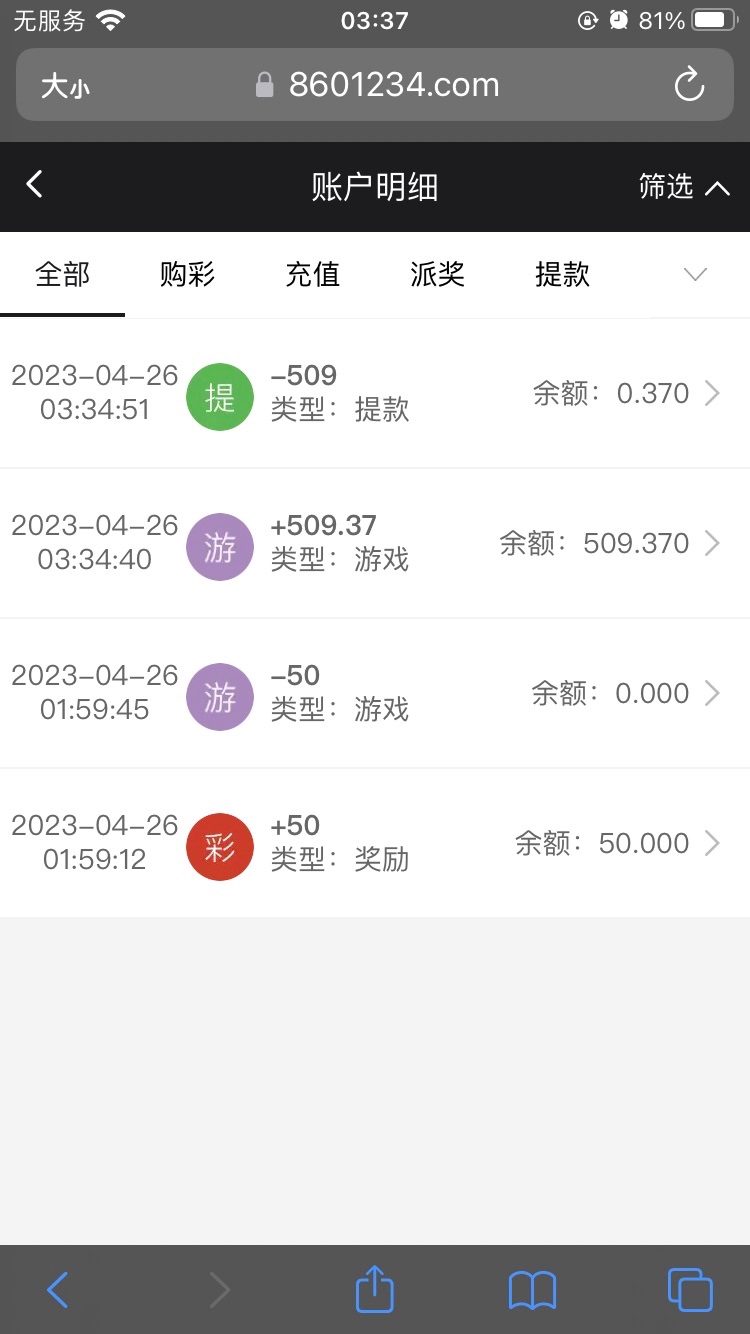Image resolution: width=750 pixels, height=1334 pixels.
Task: Open the Safari share sheet icon
Action: click(374, 1289)
